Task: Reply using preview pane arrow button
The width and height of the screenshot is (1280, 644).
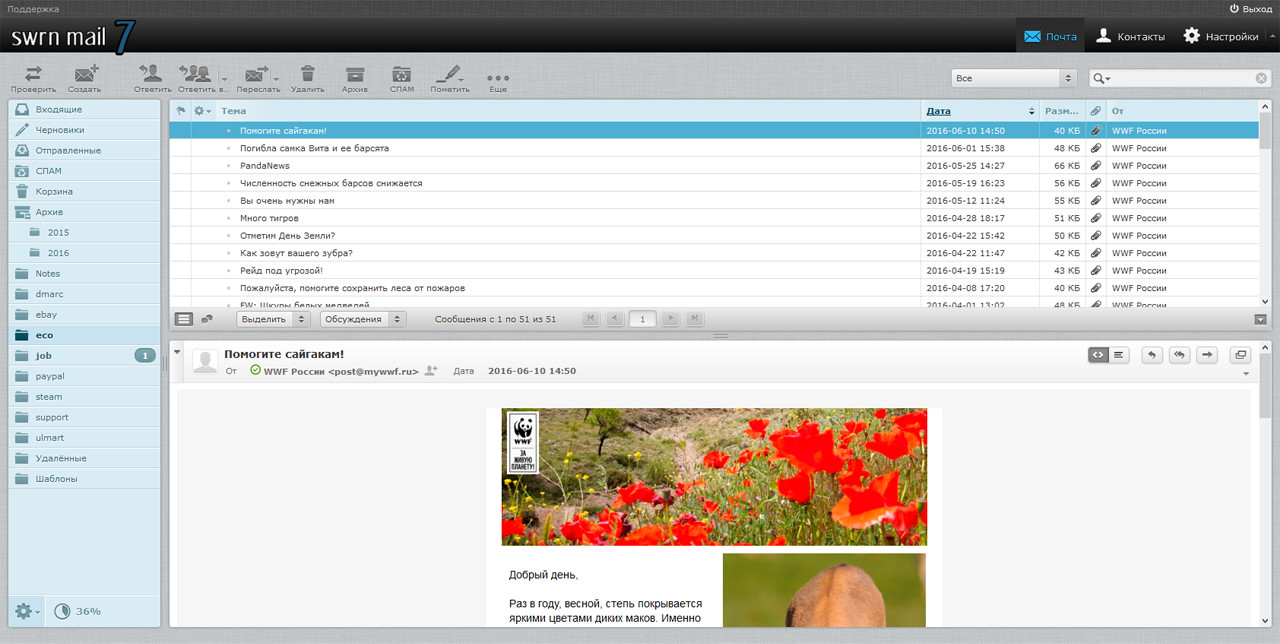Action: [1152, 354]
